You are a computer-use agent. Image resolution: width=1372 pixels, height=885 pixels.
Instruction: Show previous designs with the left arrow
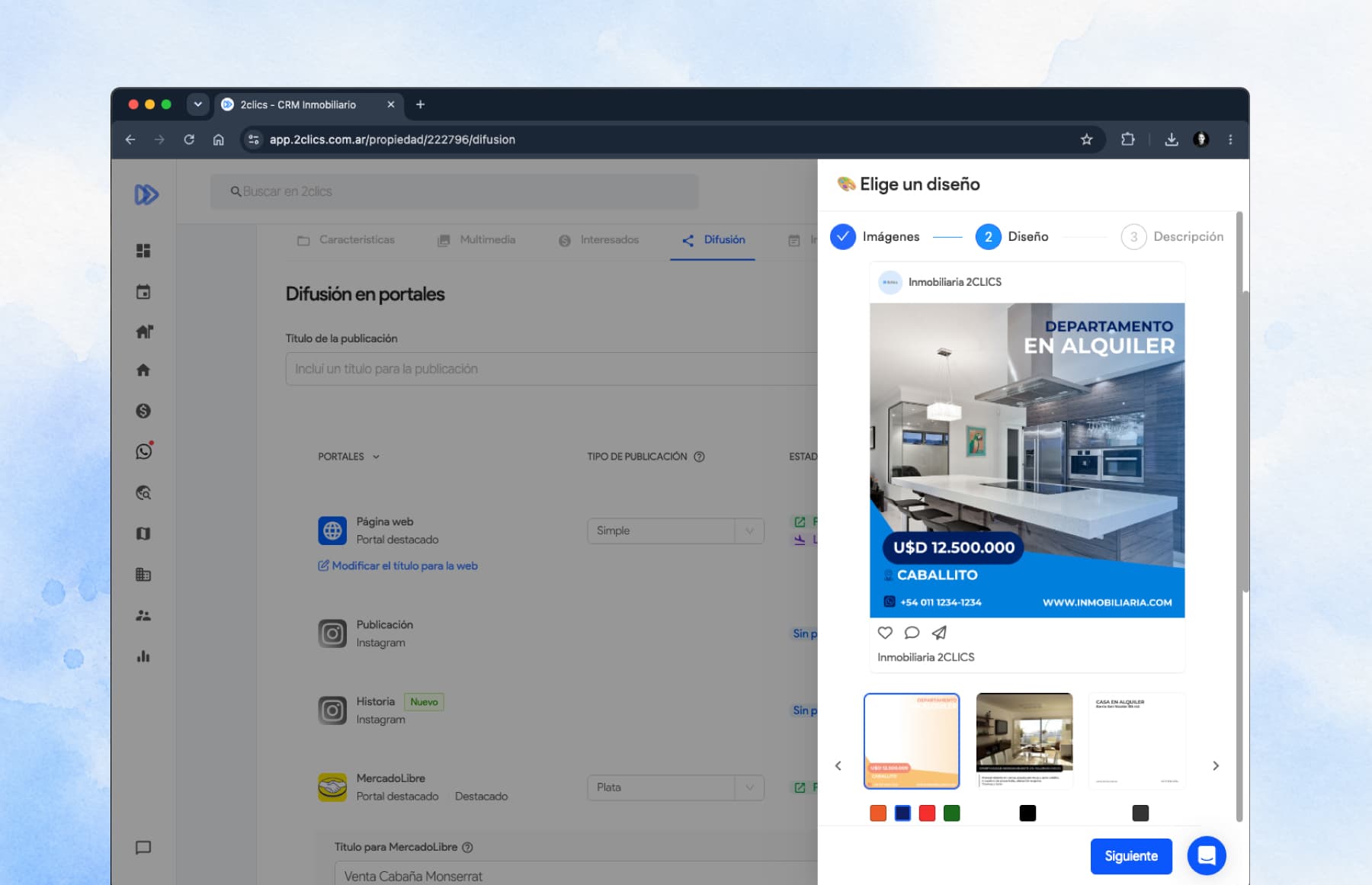click(838, 765)
